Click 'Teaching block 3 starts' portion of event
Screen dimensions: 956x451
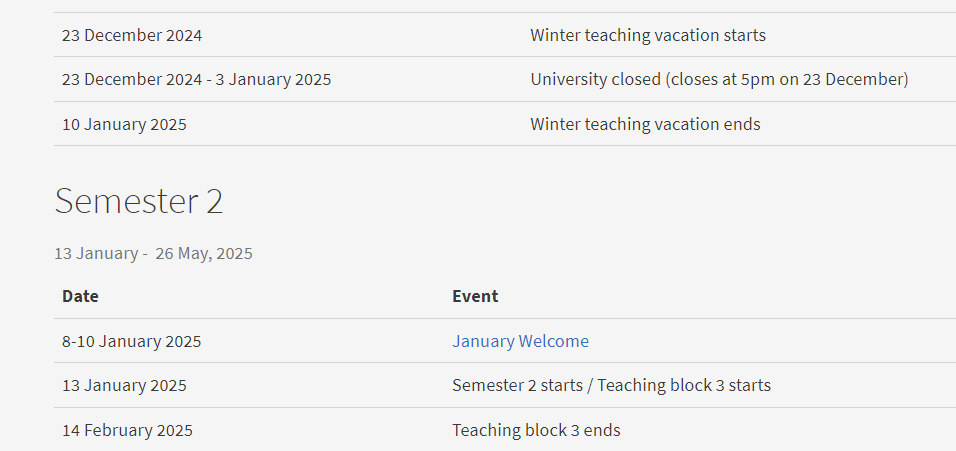point(684,386)
